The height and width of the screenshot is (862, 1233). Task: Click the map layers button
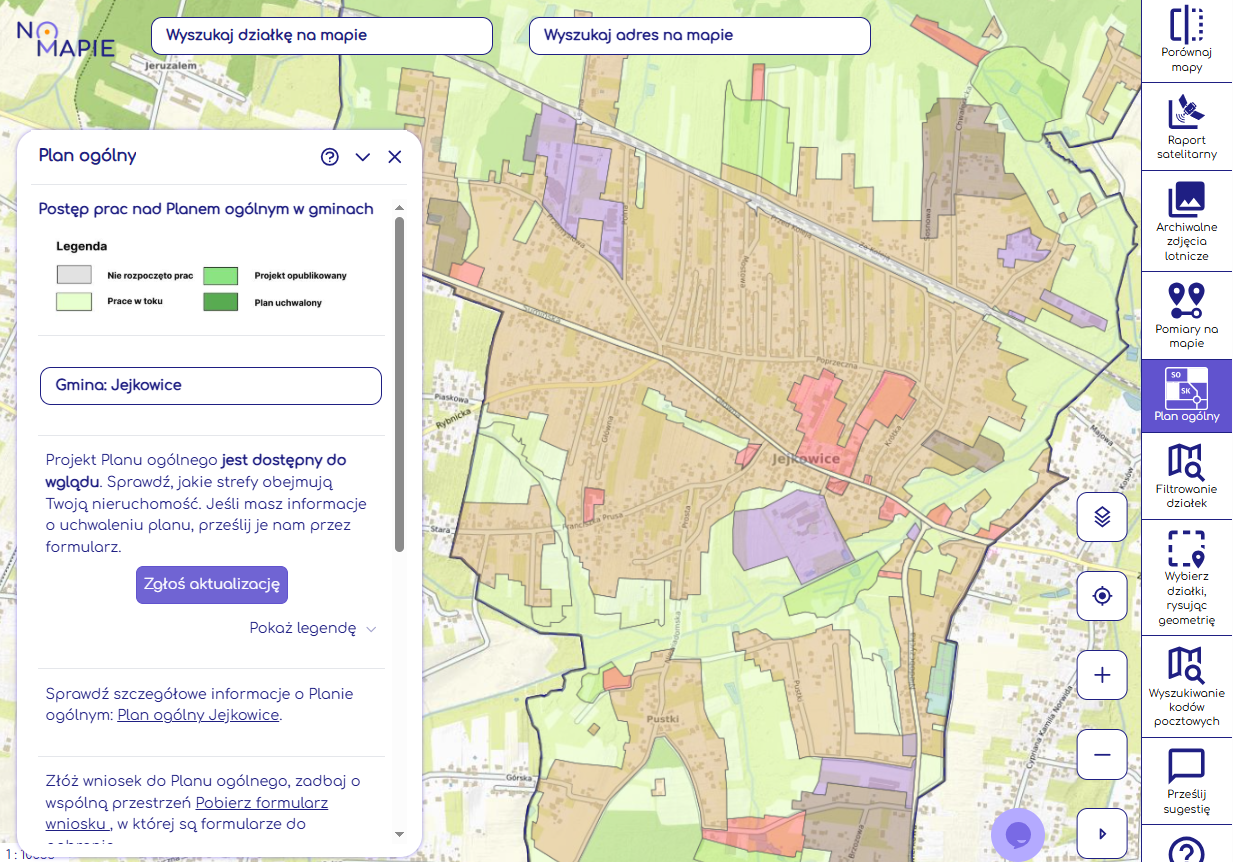(x=1102, y=517)
